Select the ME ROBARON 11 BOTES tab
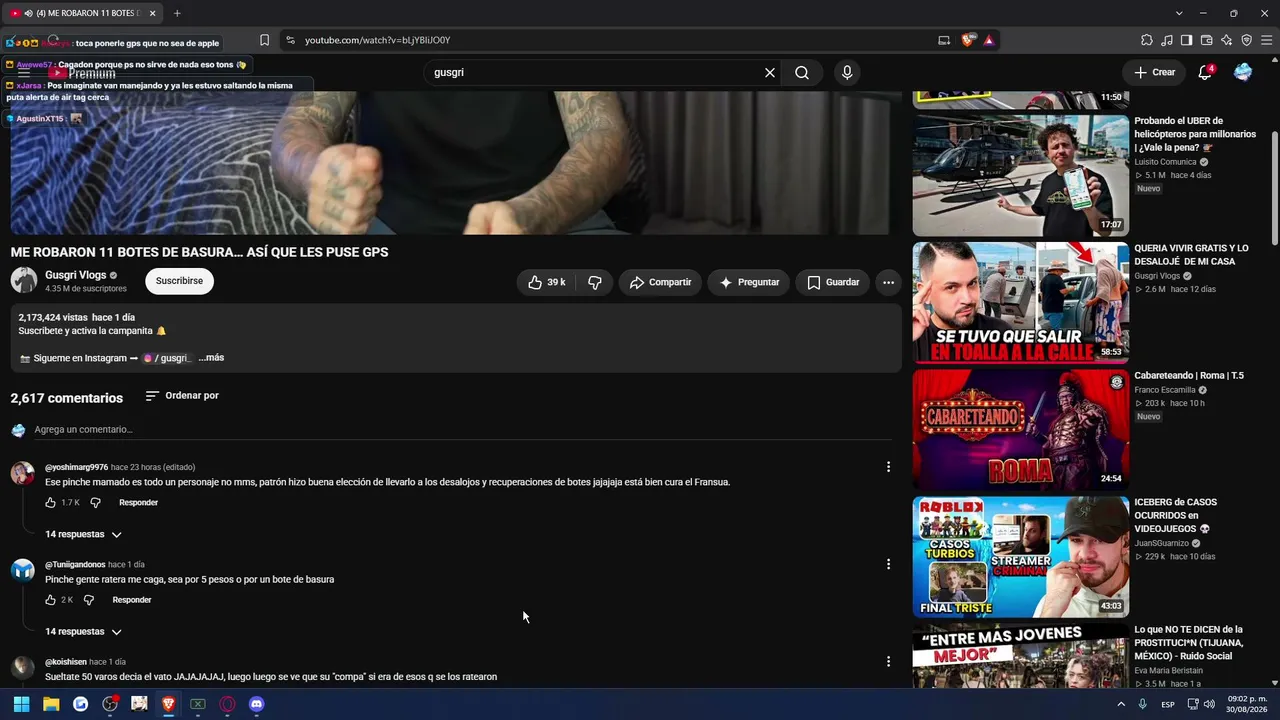This screenshot has height=720, width=1280. tap(84, 13)
